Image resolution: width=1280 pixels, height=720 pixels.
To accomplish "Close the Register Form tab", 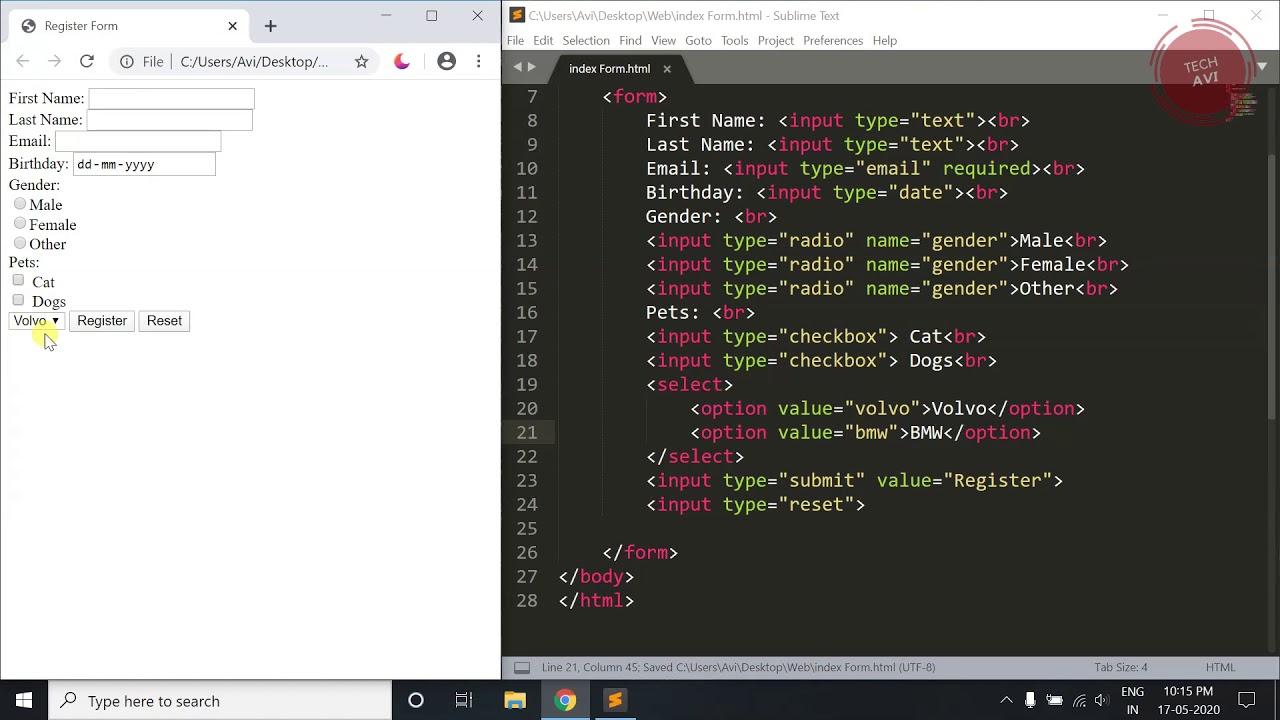I will (x=232, y=26).
